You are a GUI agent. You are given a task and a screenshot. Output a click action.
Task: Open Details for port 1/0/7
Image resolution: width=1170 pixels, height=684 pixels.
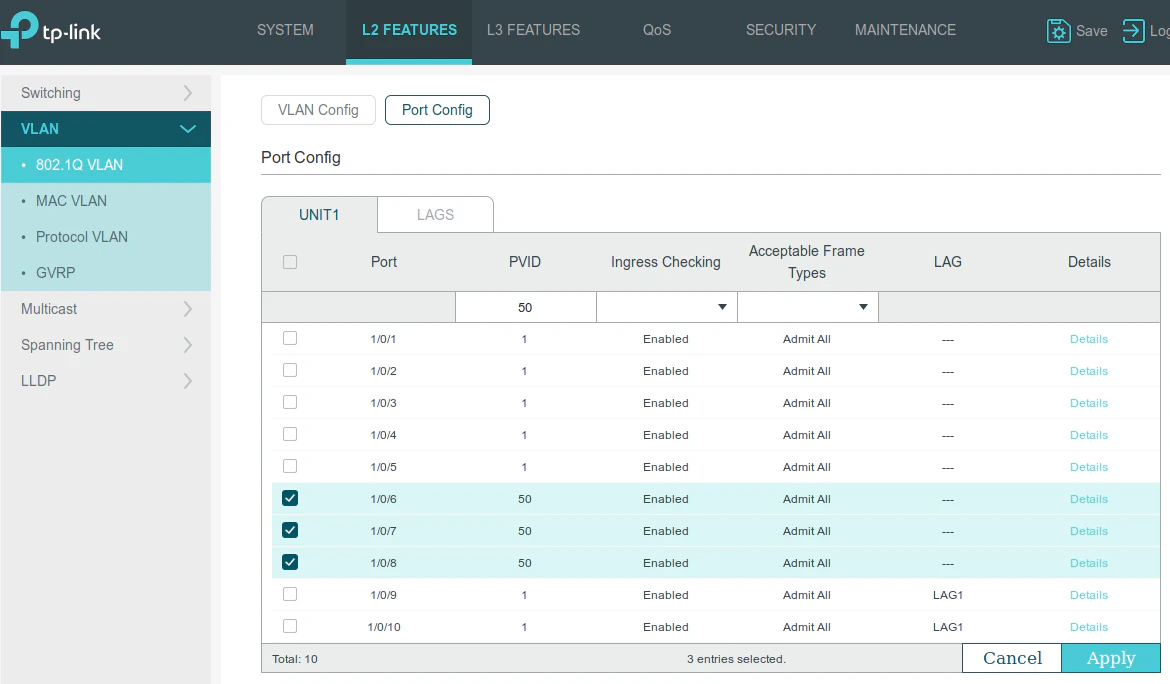tap(1089, 531)
